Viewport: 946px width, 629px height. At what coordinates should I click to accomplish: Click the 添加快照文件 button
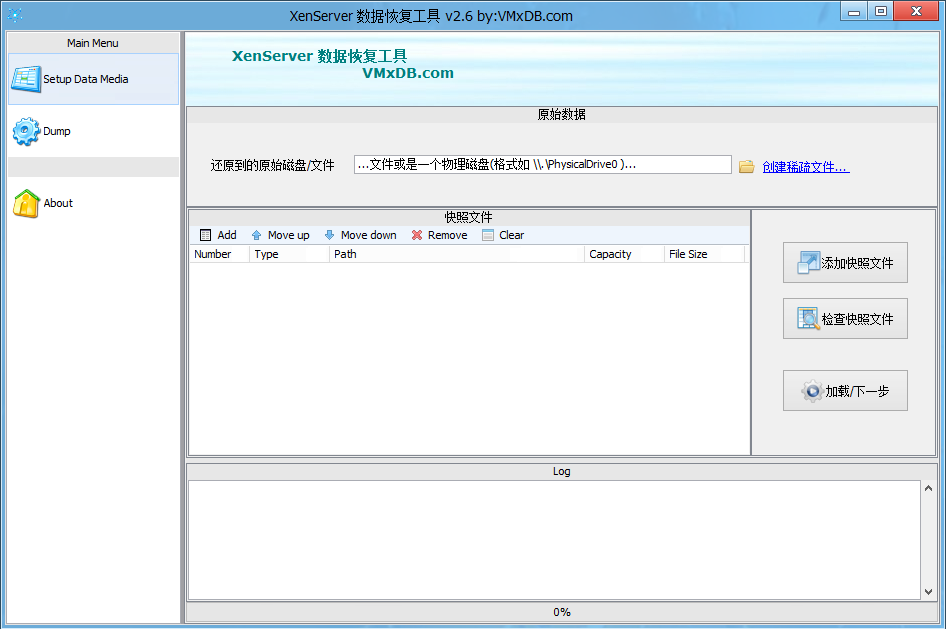tap(845, 263)
